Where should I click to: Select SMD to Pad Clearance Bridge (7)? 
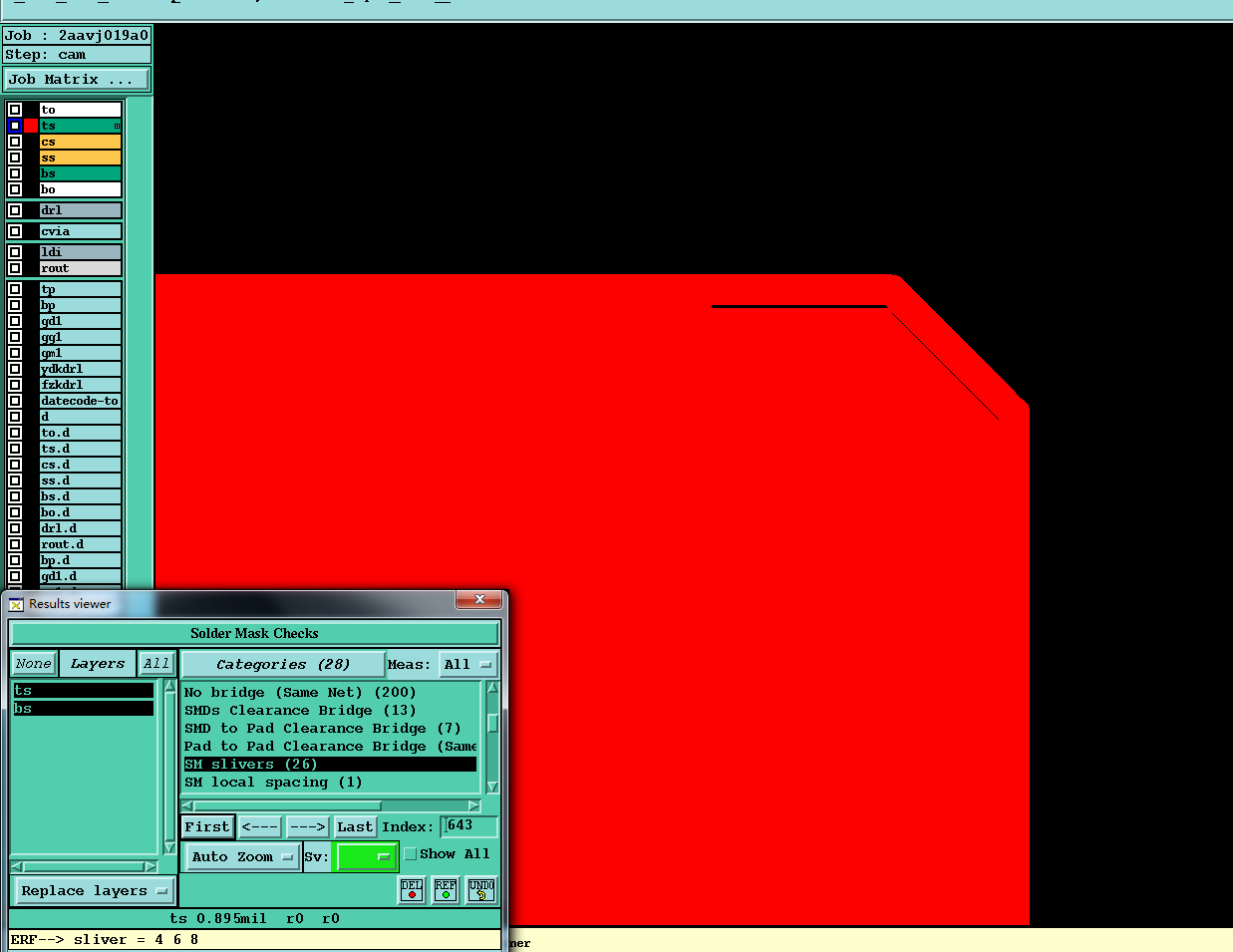tap(330, 729)
